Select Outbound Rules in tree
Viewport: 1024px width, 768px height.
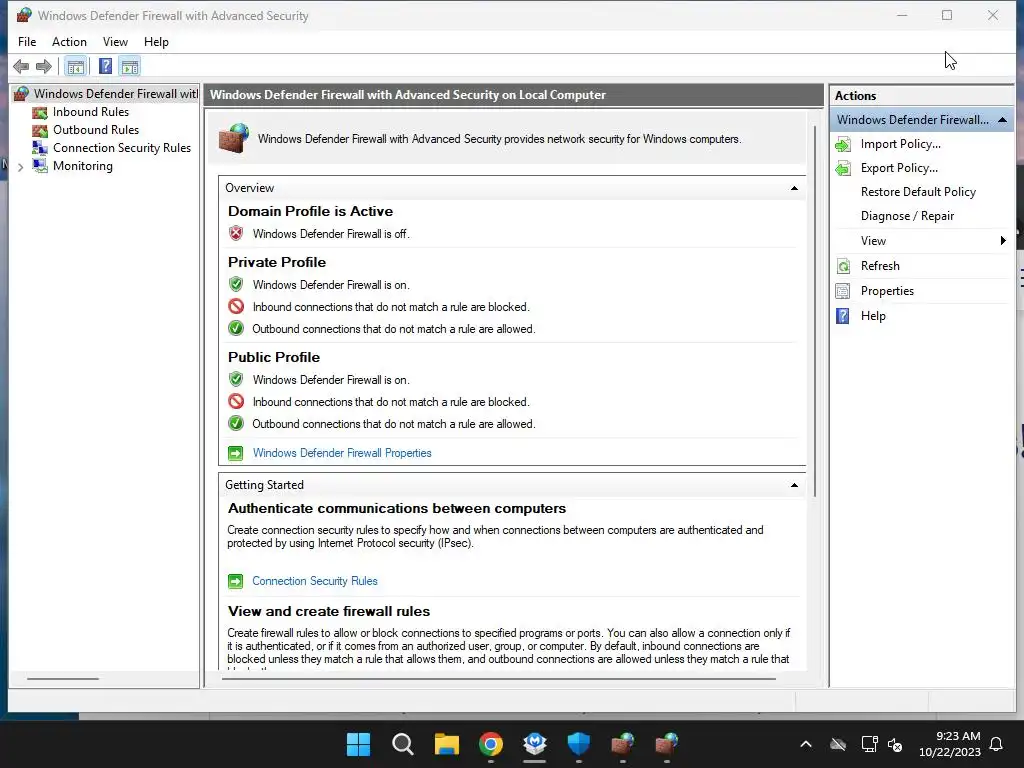96,130
